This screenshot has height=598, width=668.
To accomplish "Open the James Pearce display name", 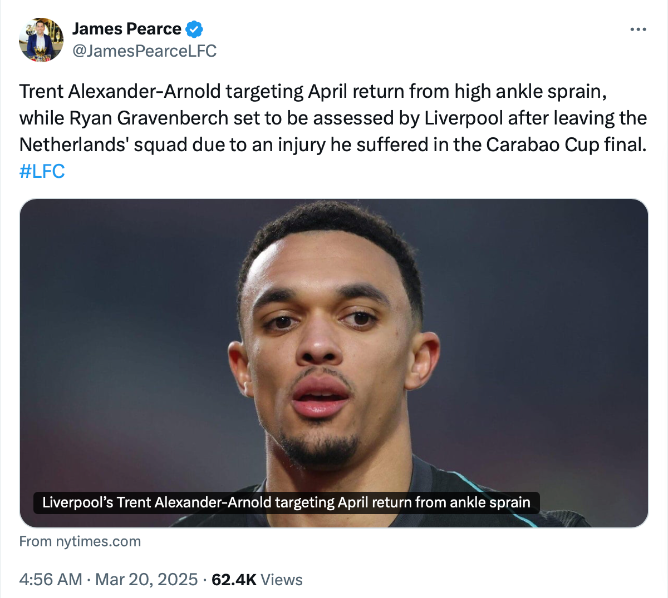I will tap(127, 29).
